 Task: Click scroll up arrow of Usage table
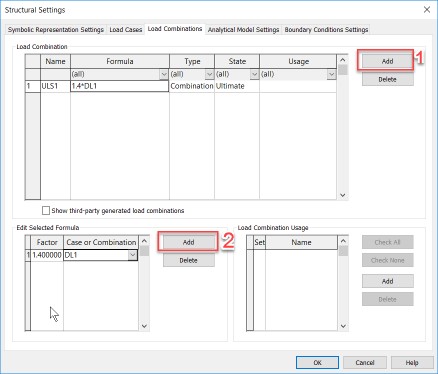click(343, 241)
